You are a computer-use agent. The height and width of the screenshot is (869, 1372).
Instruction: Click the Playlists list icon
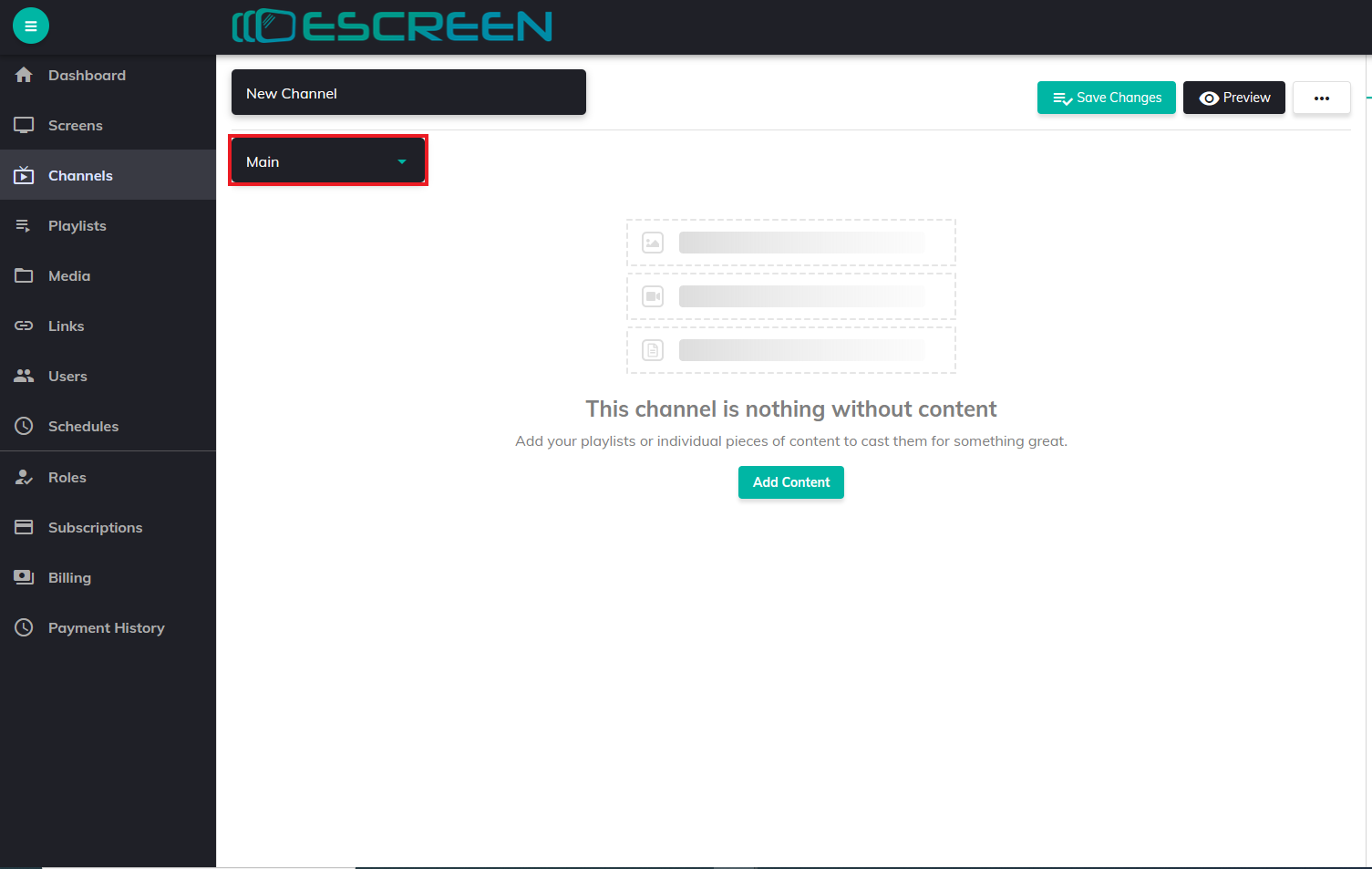click(25, 225)
